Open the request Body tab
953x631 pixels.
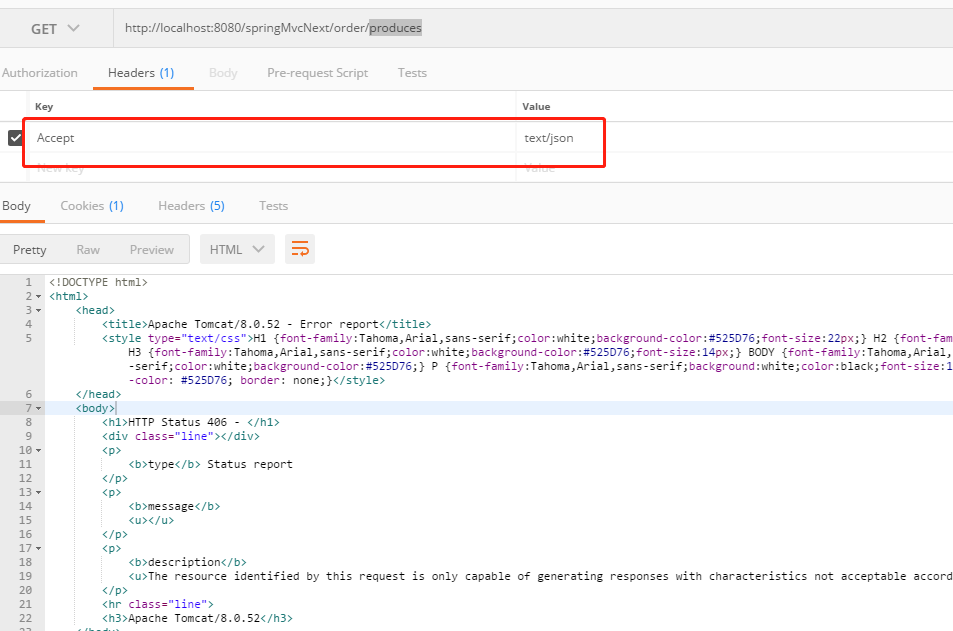pos(223,73)
